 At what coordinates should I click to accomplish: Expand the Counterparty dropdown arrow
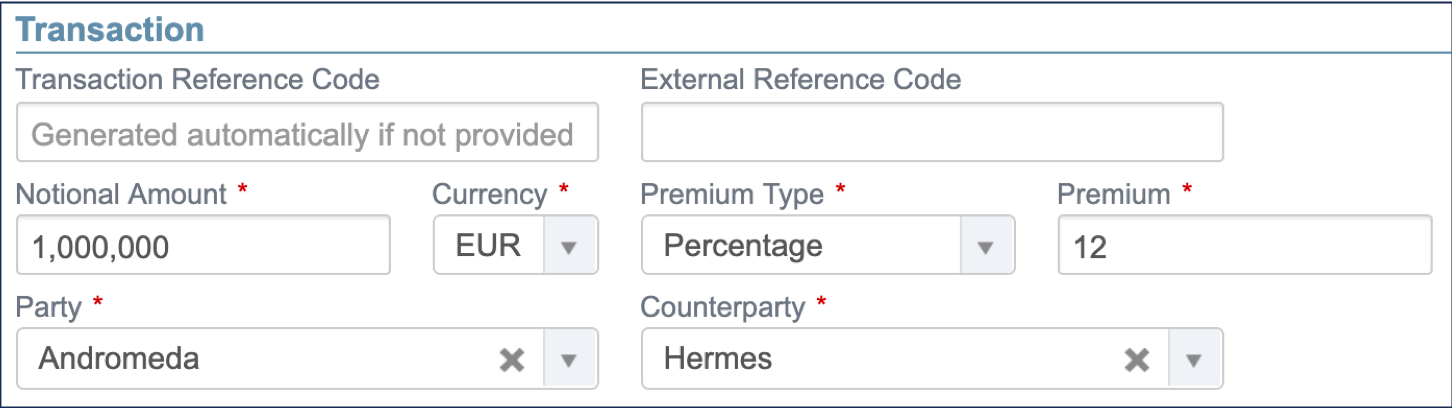[1194, 360]
